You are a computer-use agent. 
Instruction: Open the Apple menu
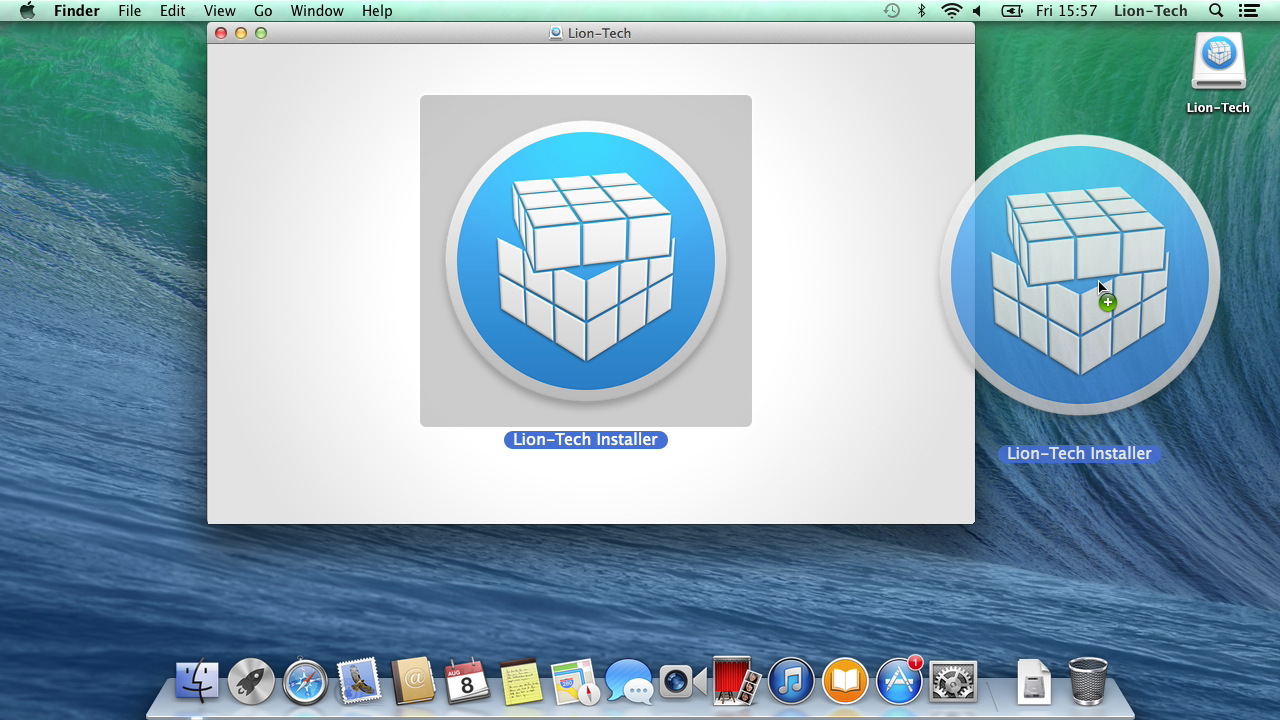(x=27, y=11)
